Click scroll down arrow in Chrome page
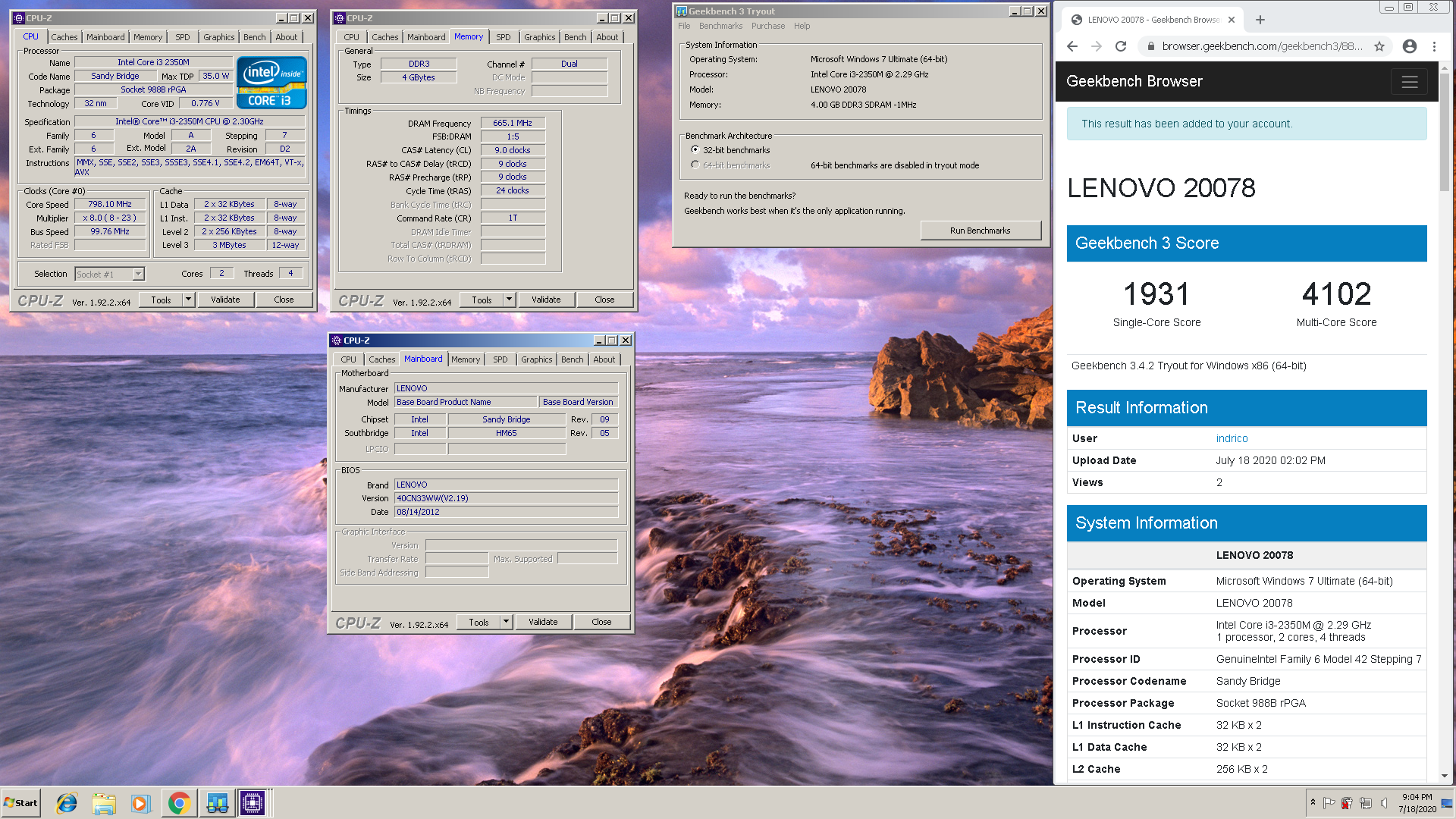1456x819 pixels. click(x=1444, y=776)
